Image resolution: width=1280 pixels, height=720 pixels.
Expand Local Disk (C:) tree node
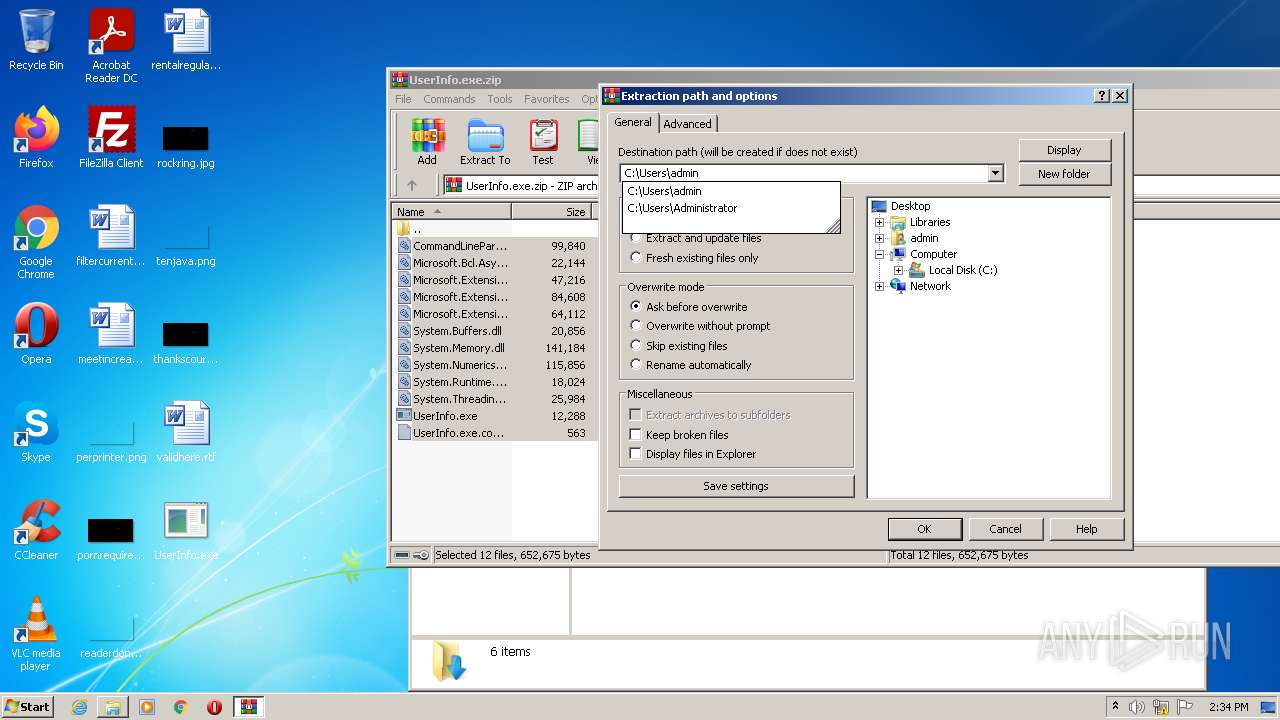tap(898, 270)
